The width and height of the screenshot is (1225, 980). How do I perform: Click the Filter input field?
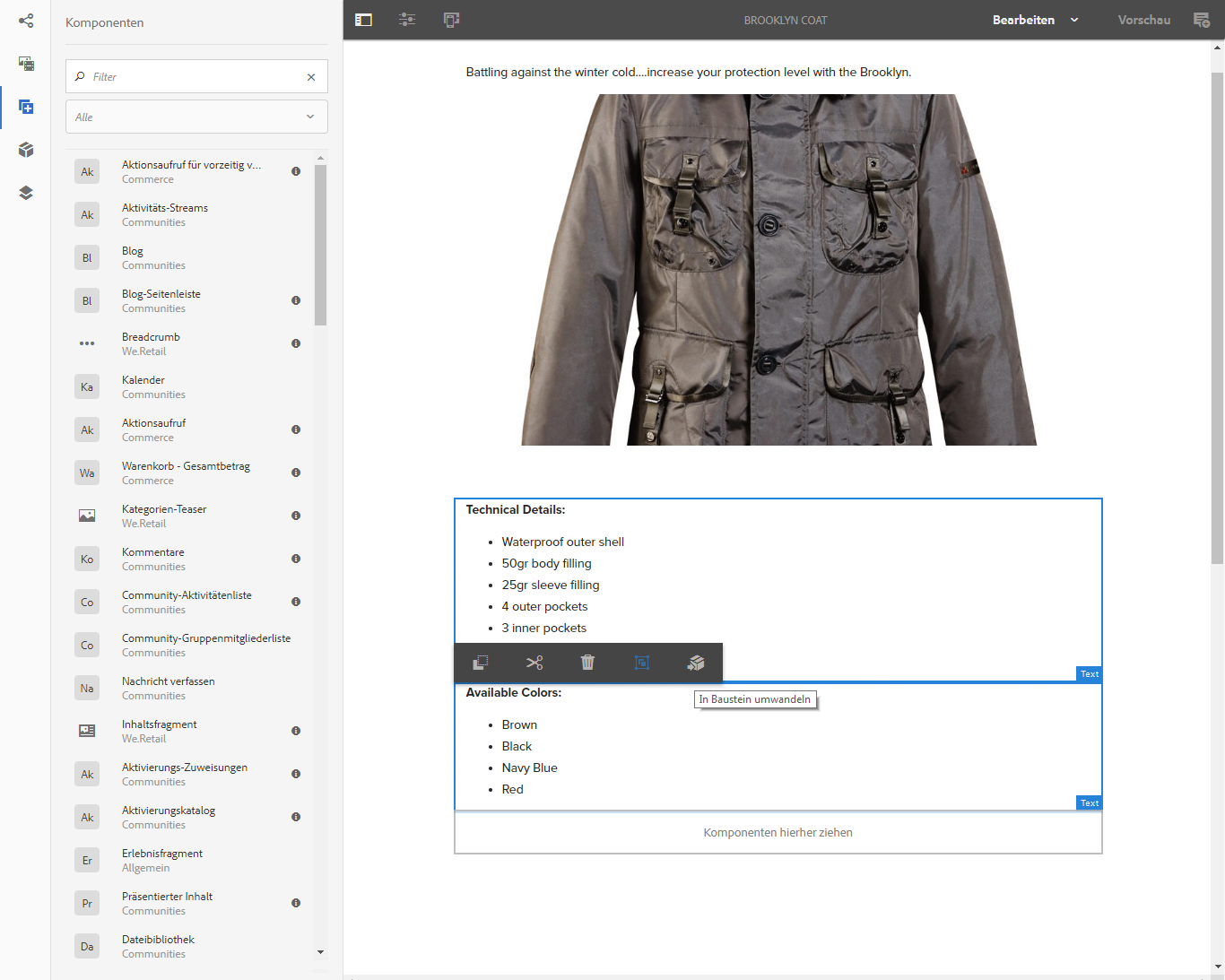click(196, 76)
